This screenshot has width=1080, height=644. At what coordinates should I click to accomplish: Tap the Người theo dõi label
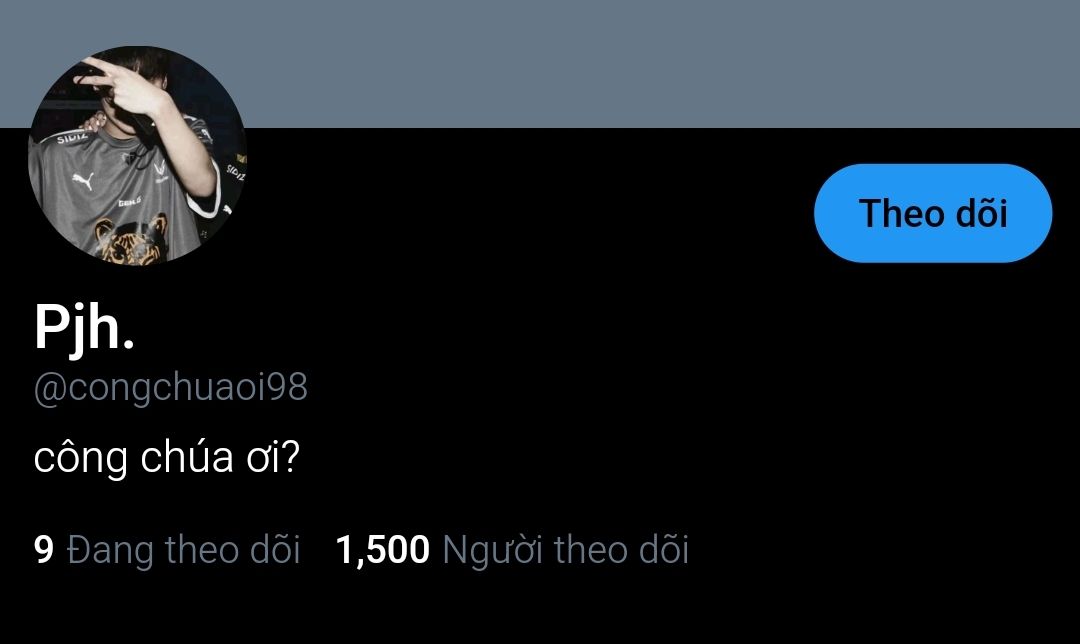click(x=565, y=550)
